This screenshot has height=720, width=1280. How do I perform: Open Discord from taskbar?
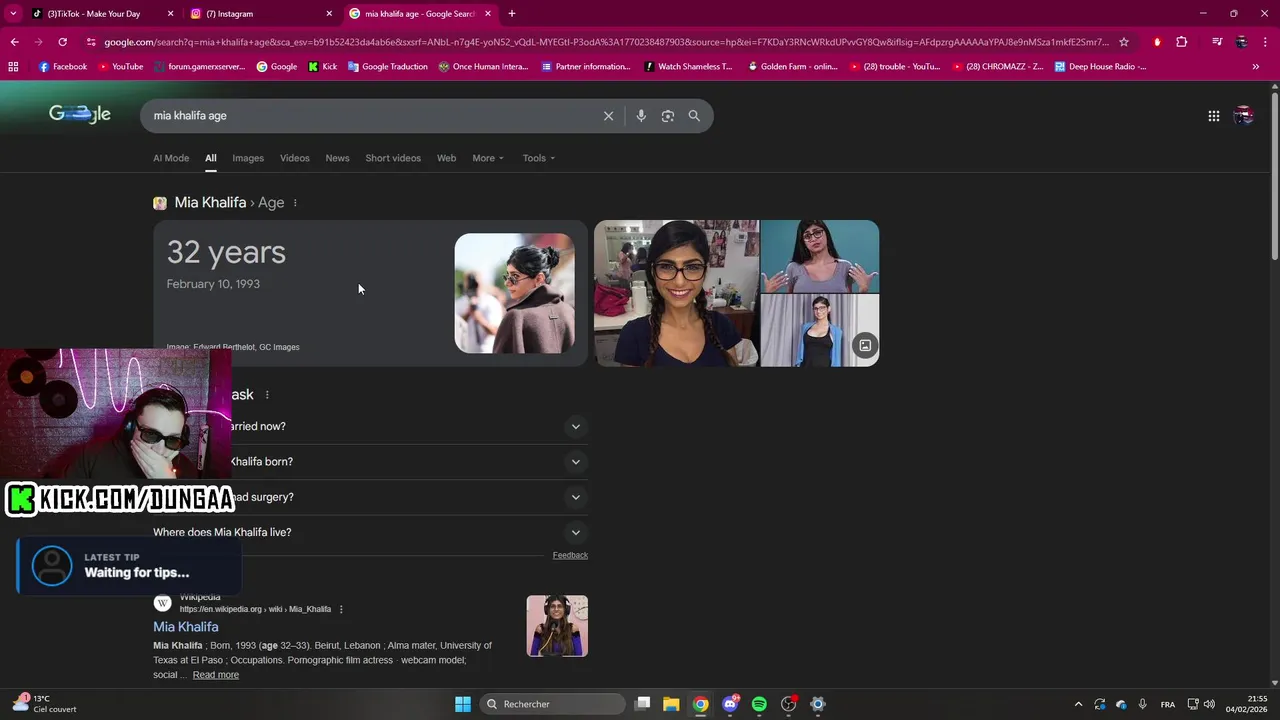730,704
